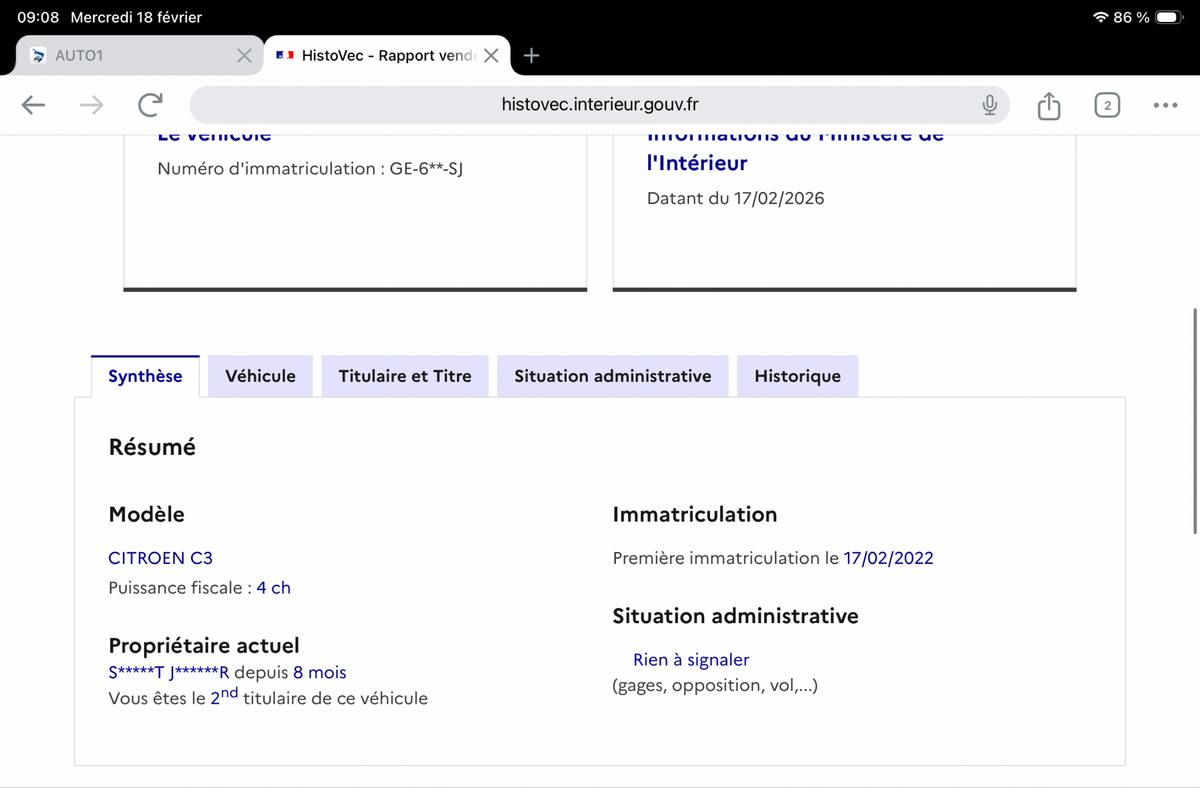Image resolution: width=1200 pixels, height=788 pixels.
Task: View the Historique tab
Action: click(797, 376)
